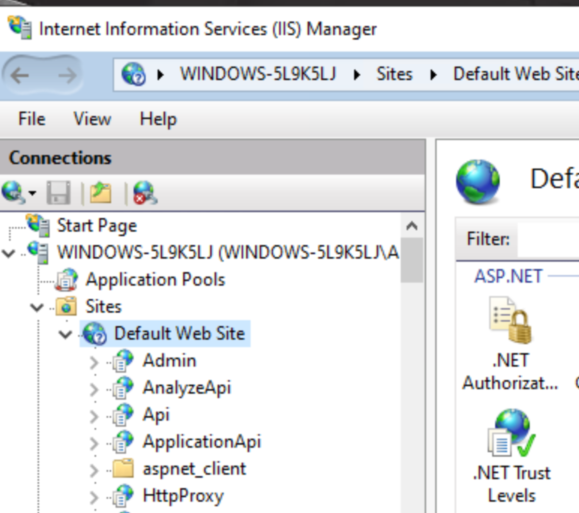Open dropdown arrow next to the connection globe
The height and width of the screenshot is (513, 579).
pos(32,193)
